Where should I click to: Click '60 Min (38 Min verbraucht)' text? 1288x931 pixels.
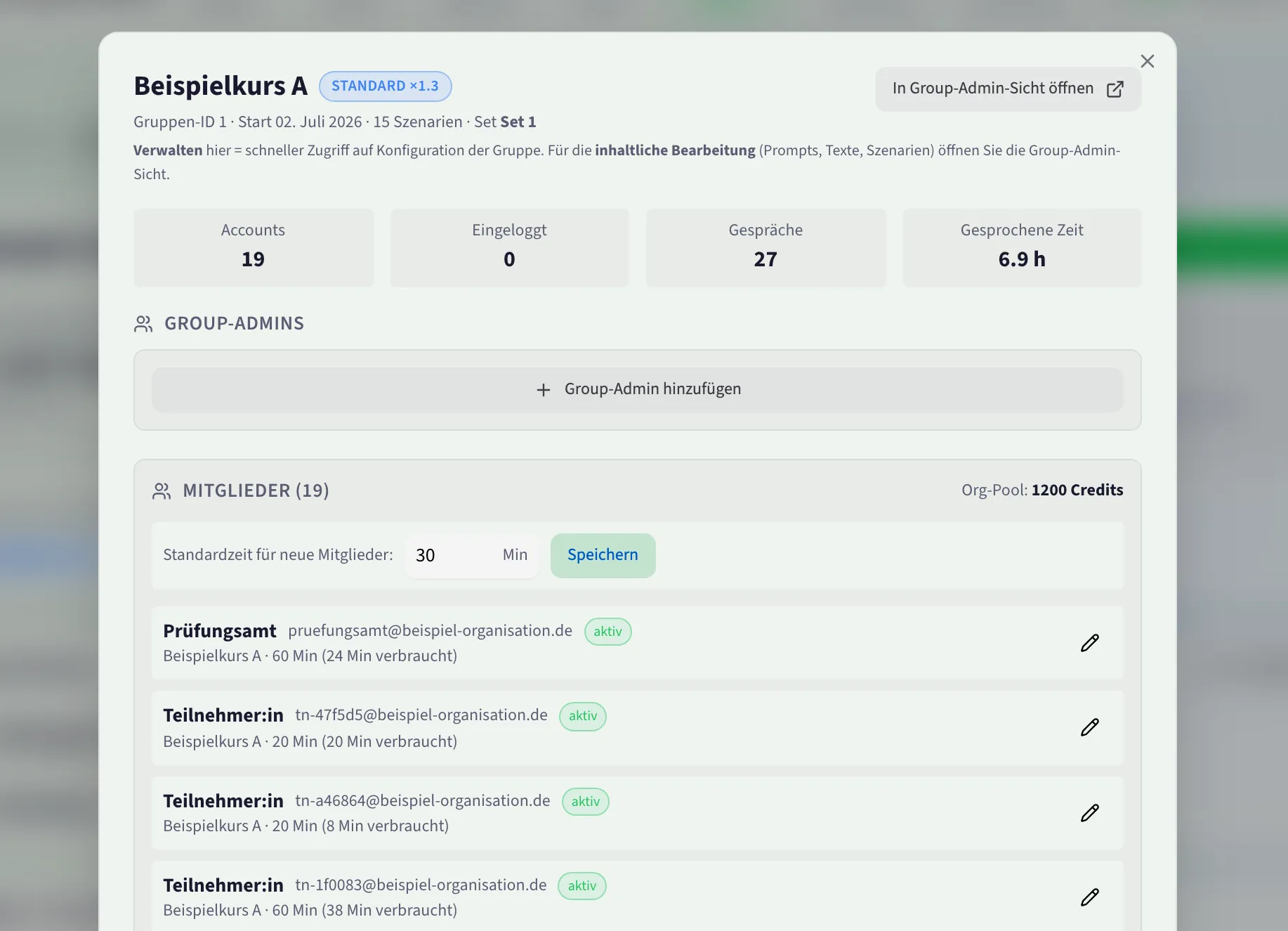pos(364,910)
